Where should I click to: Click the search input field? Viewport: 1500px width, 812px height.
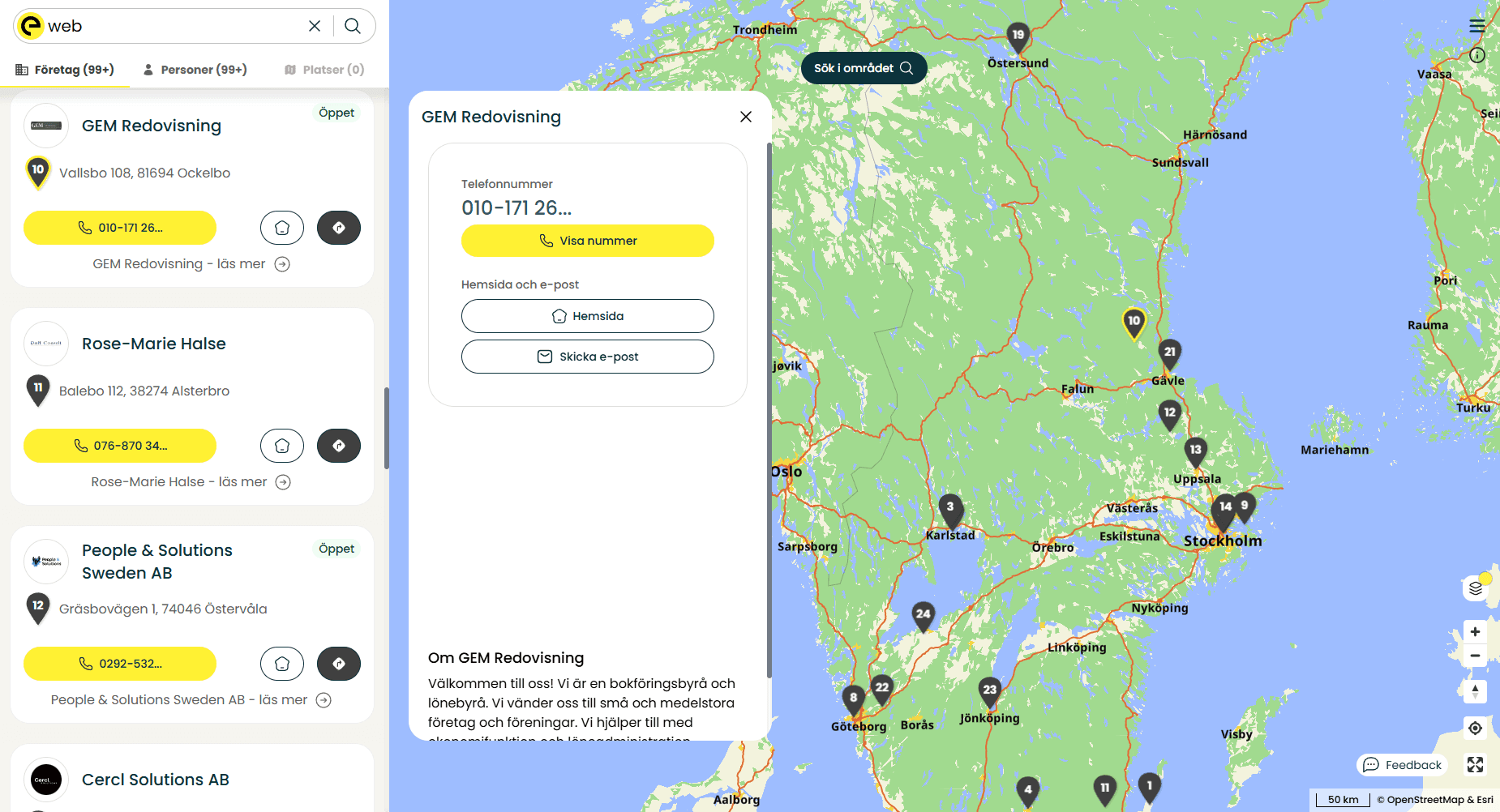tap(174, 26)
